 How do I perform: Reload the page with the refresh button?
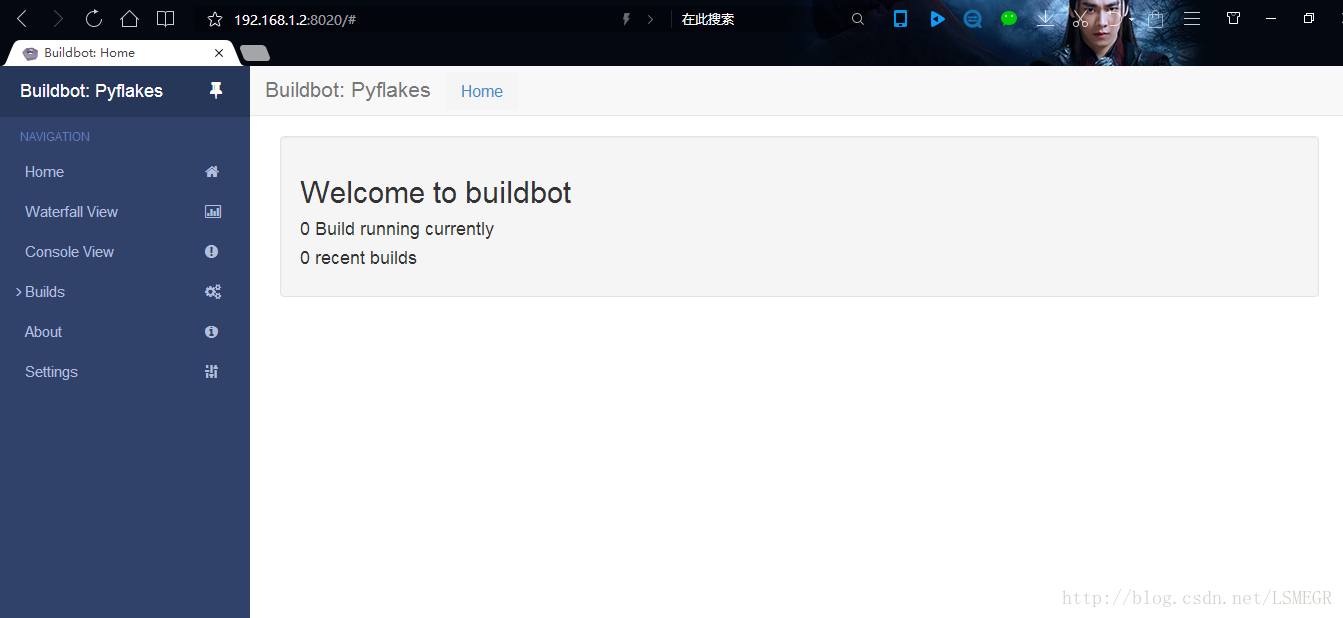coord(94,18)
